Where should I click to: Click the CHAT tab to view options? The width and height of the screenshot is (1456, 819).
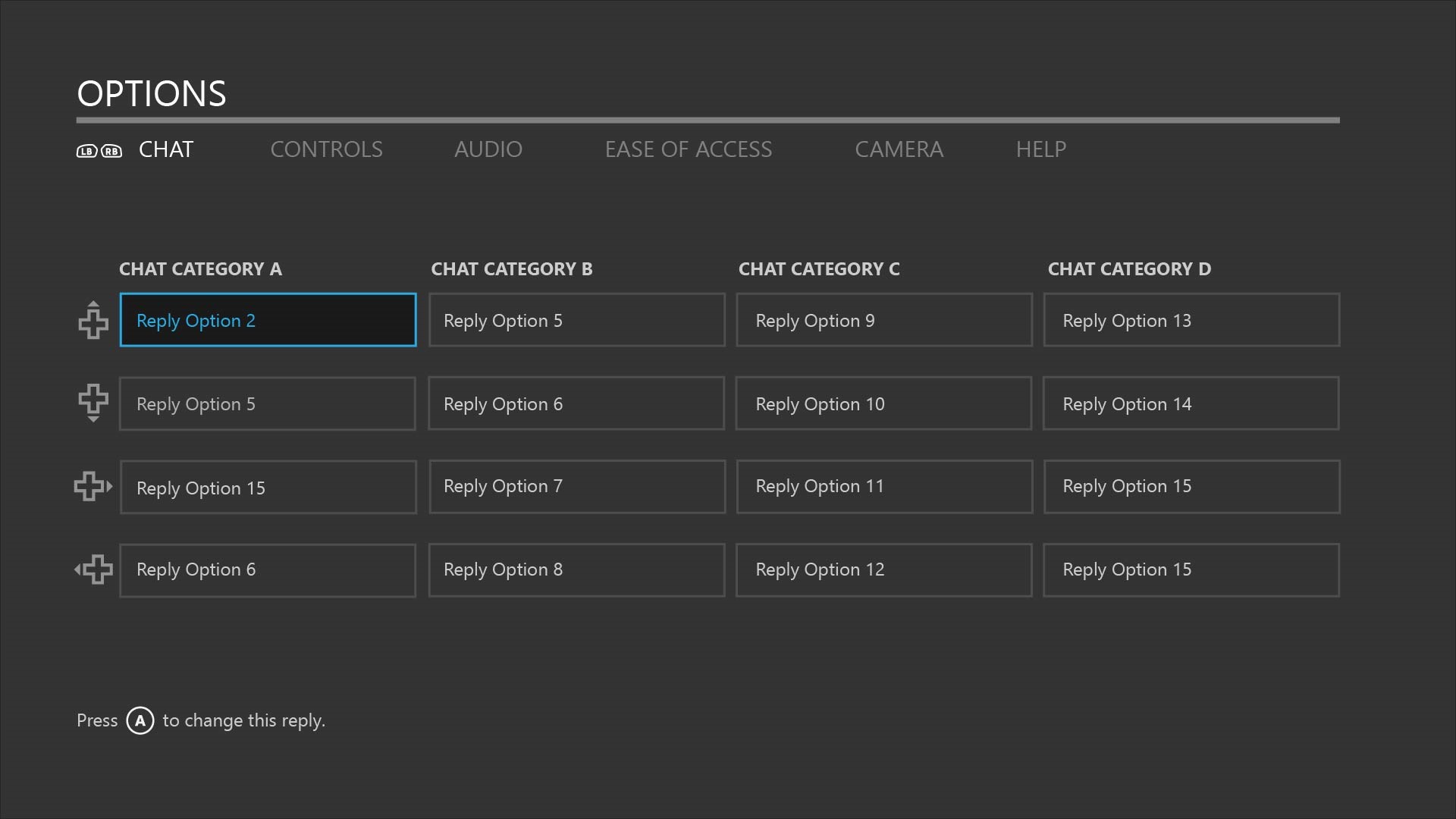pyautogui.click(x=166, y=148)
